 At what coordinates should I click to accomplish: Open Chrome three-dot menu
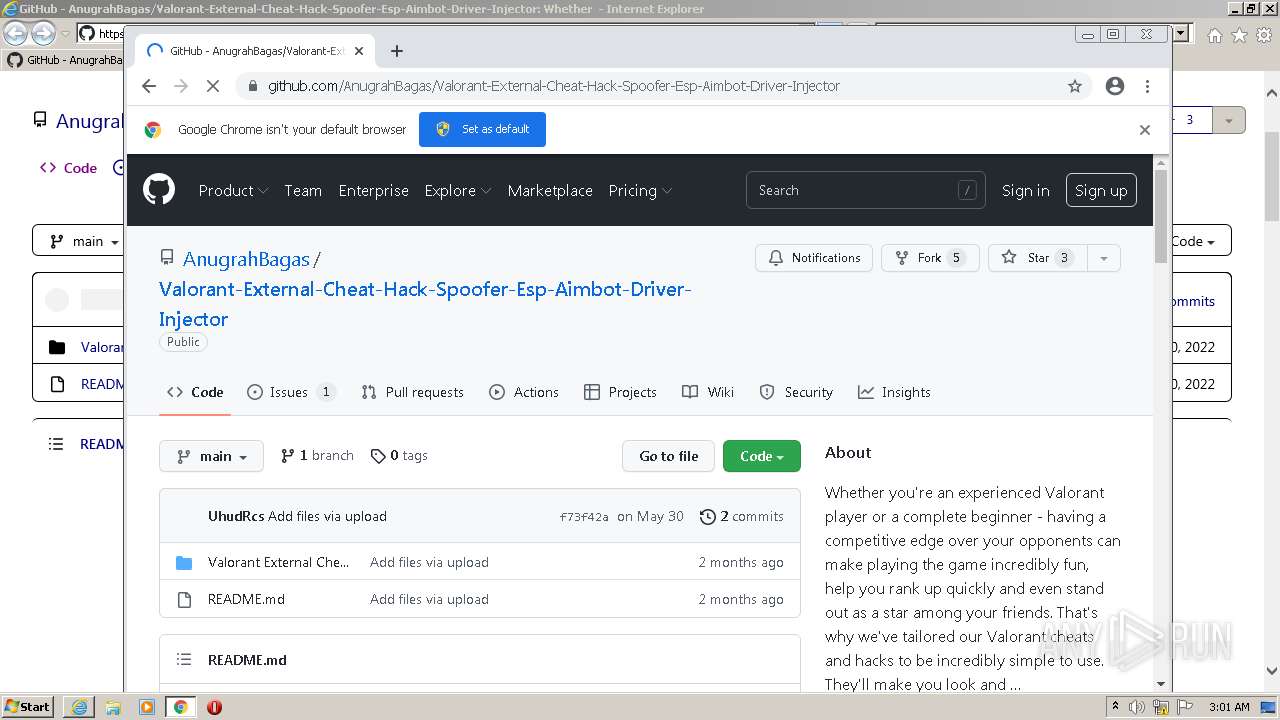(1147, 86)
